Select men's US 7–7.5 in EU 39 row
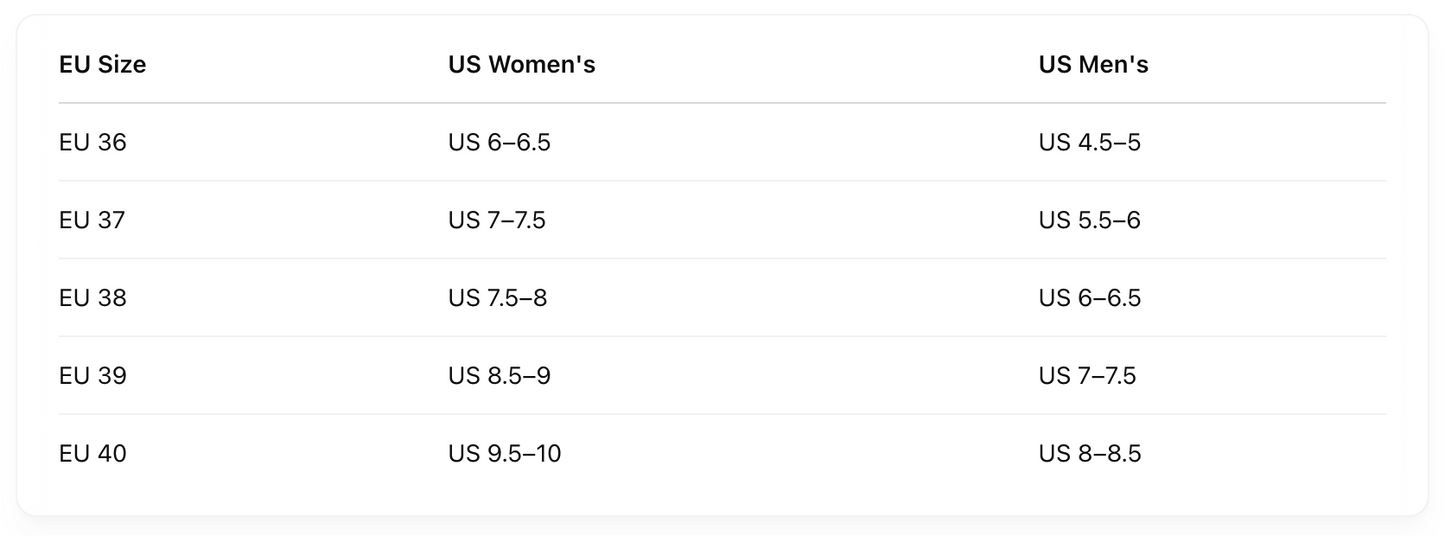Viewport: 1445px width, 536px height. [1087, 376]
